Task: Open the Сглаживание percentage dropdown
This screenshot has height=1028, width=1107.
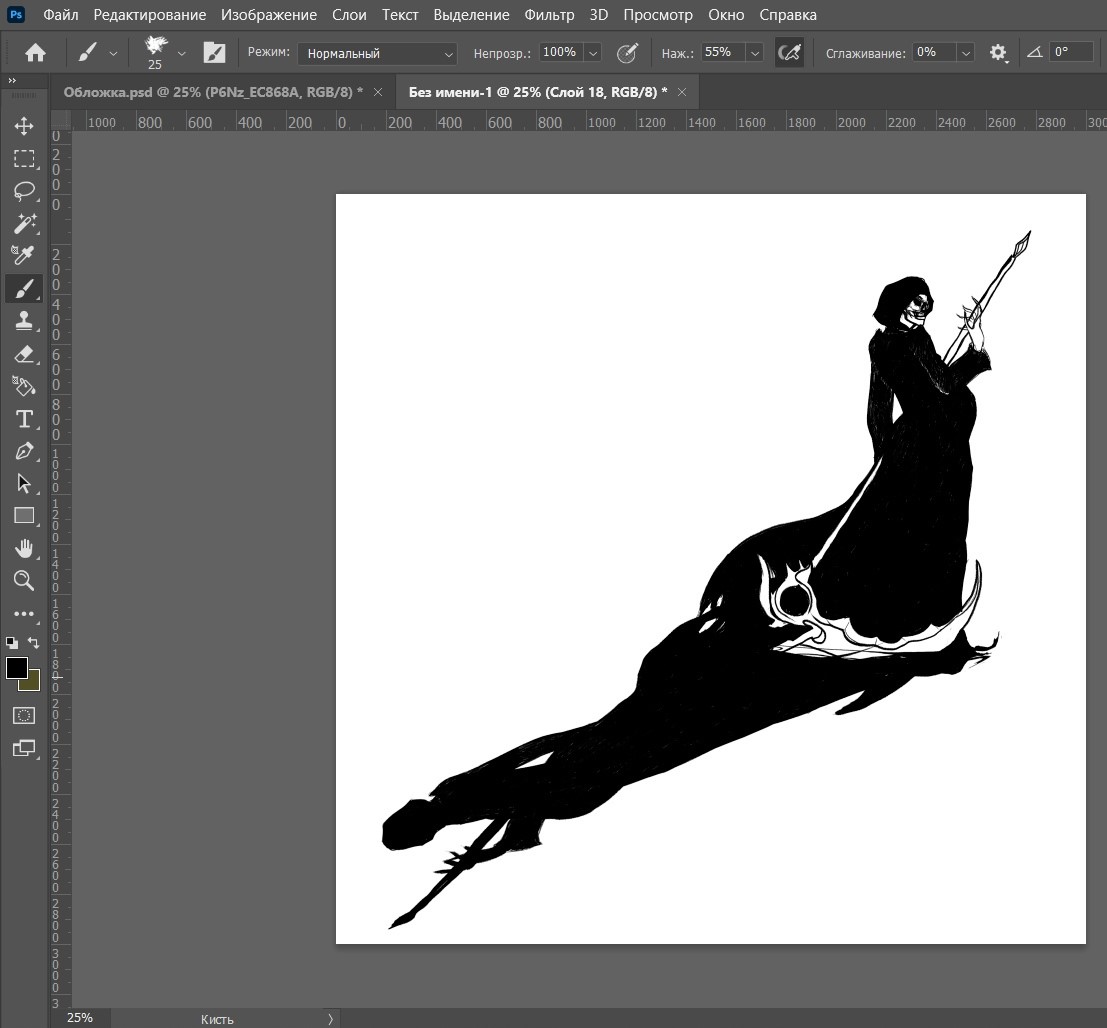Action: point(965,53)
